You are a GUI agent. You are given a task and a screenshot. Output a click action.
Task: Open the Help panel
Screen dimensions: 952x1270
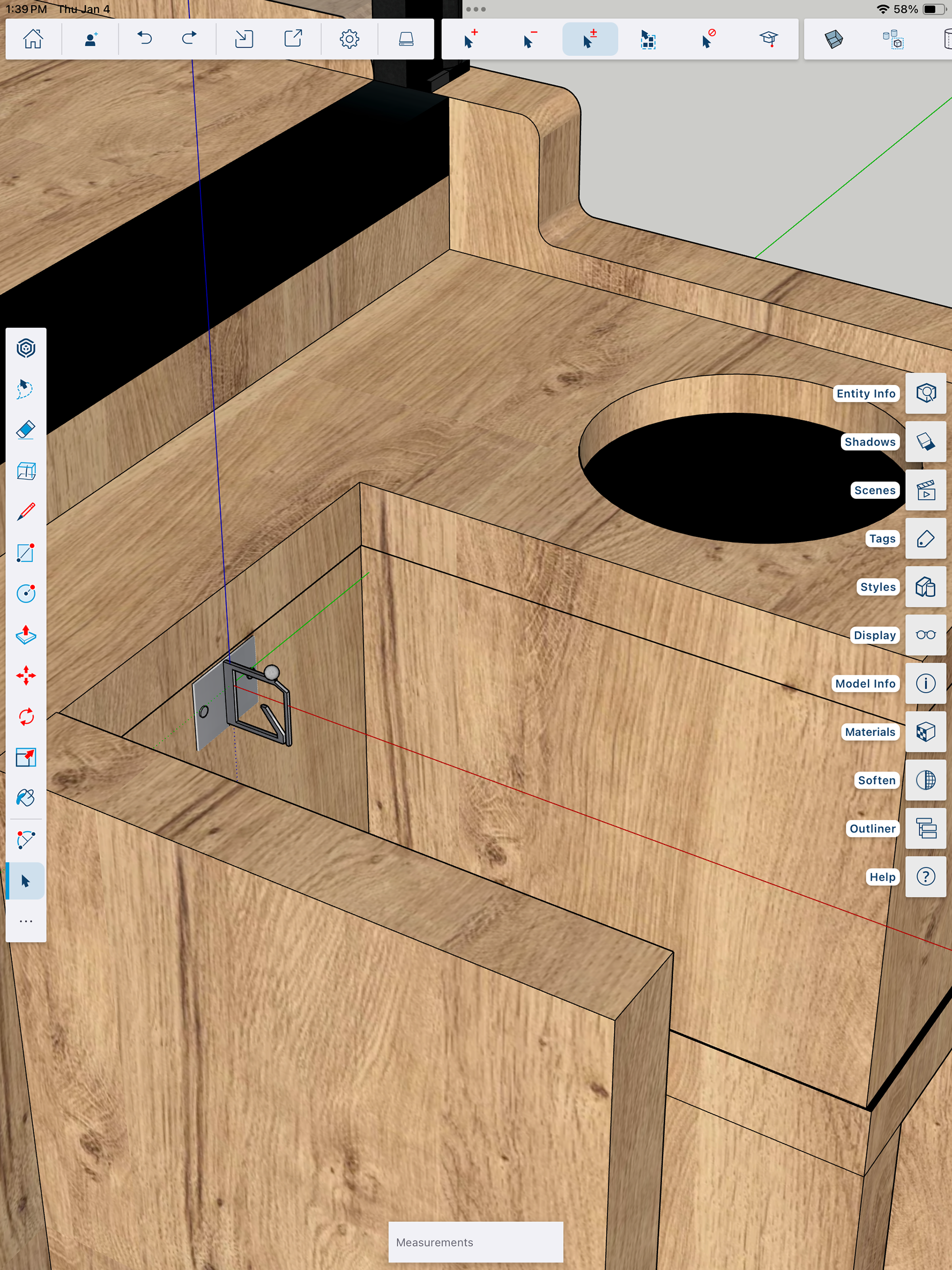[x=925, y=877]
